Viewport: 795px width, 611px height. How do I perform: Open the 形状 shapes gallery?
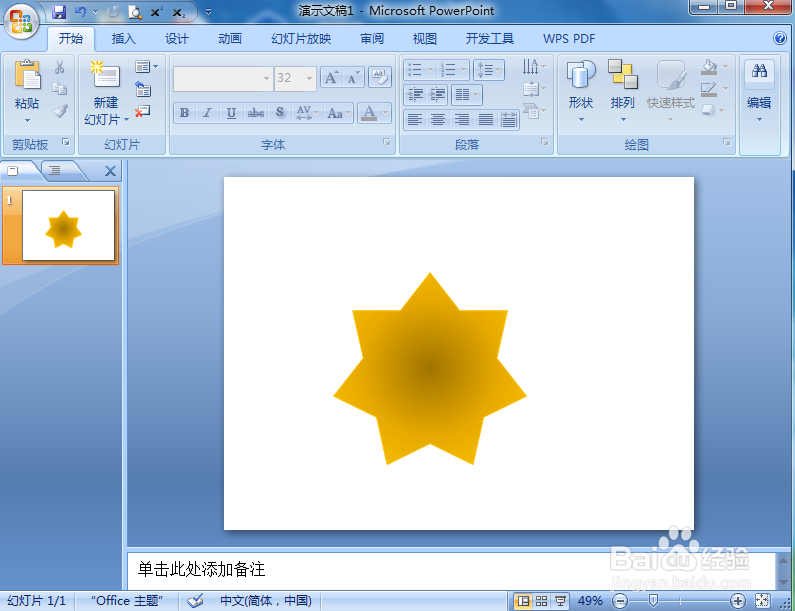[581, 91]
